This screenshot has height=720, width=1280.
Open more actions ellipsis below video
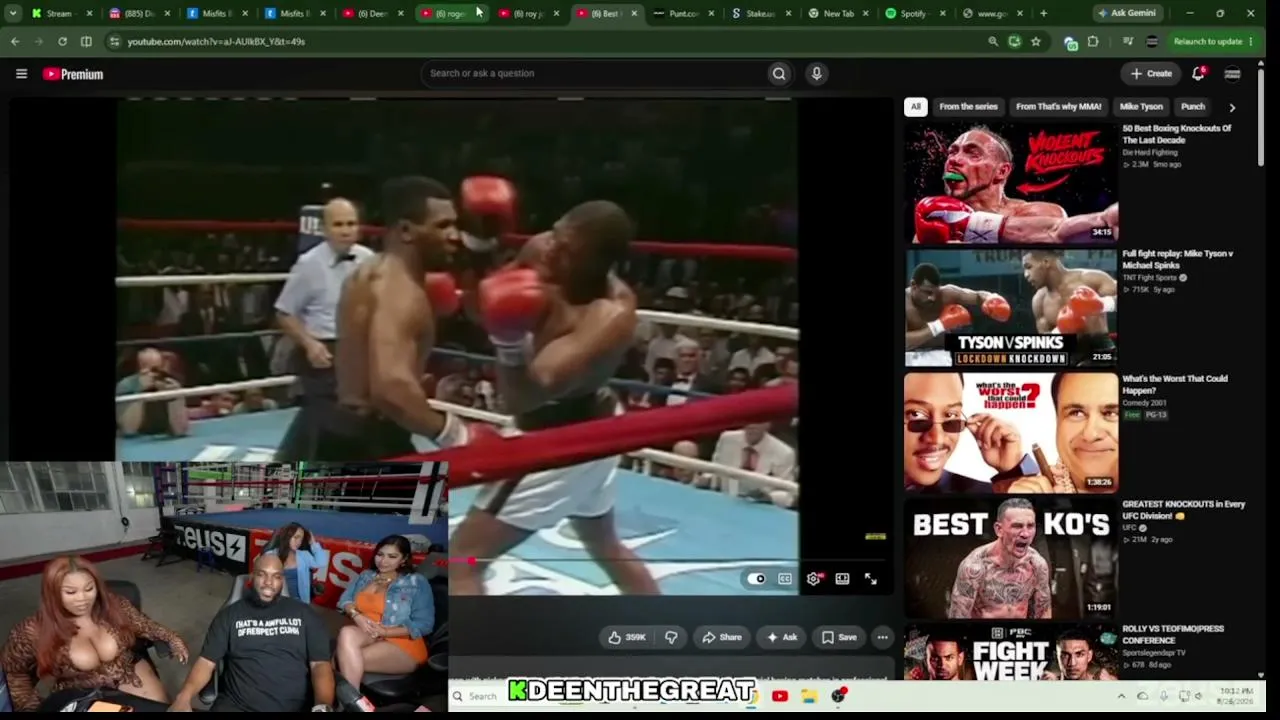click(x=882, y=637)
